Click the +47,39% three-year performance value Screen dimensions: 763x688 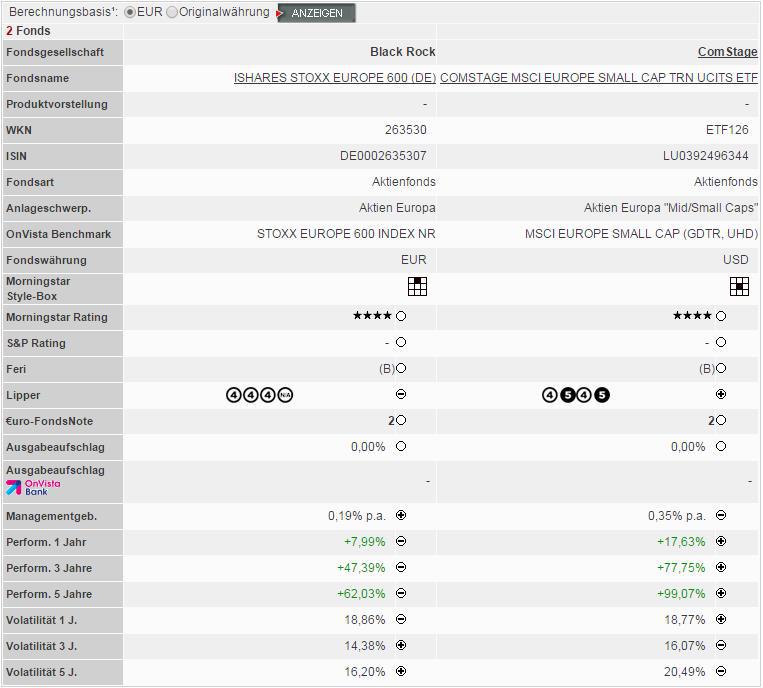[x=361, y=568]
